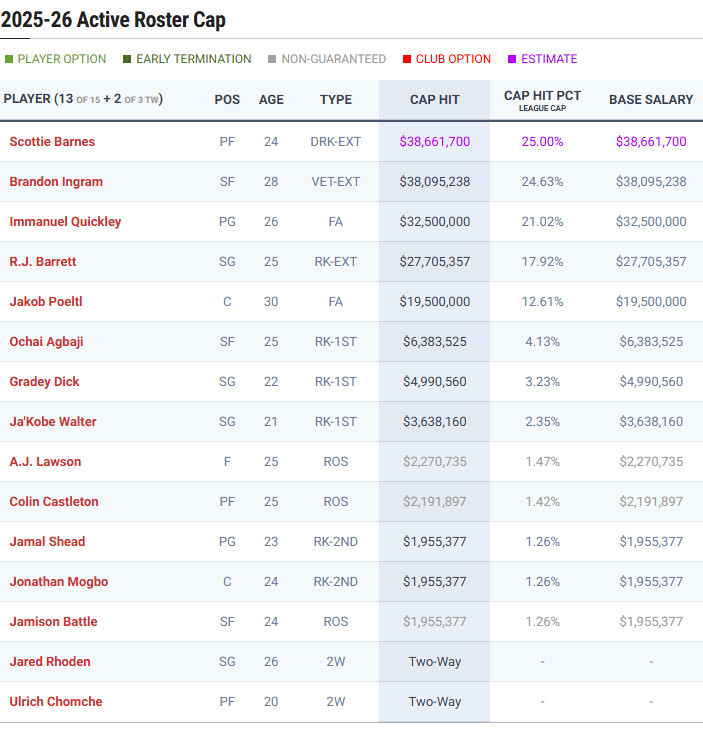Click Colin Castleton name link
Screen dimensions: 703x735
click(54, 502)
